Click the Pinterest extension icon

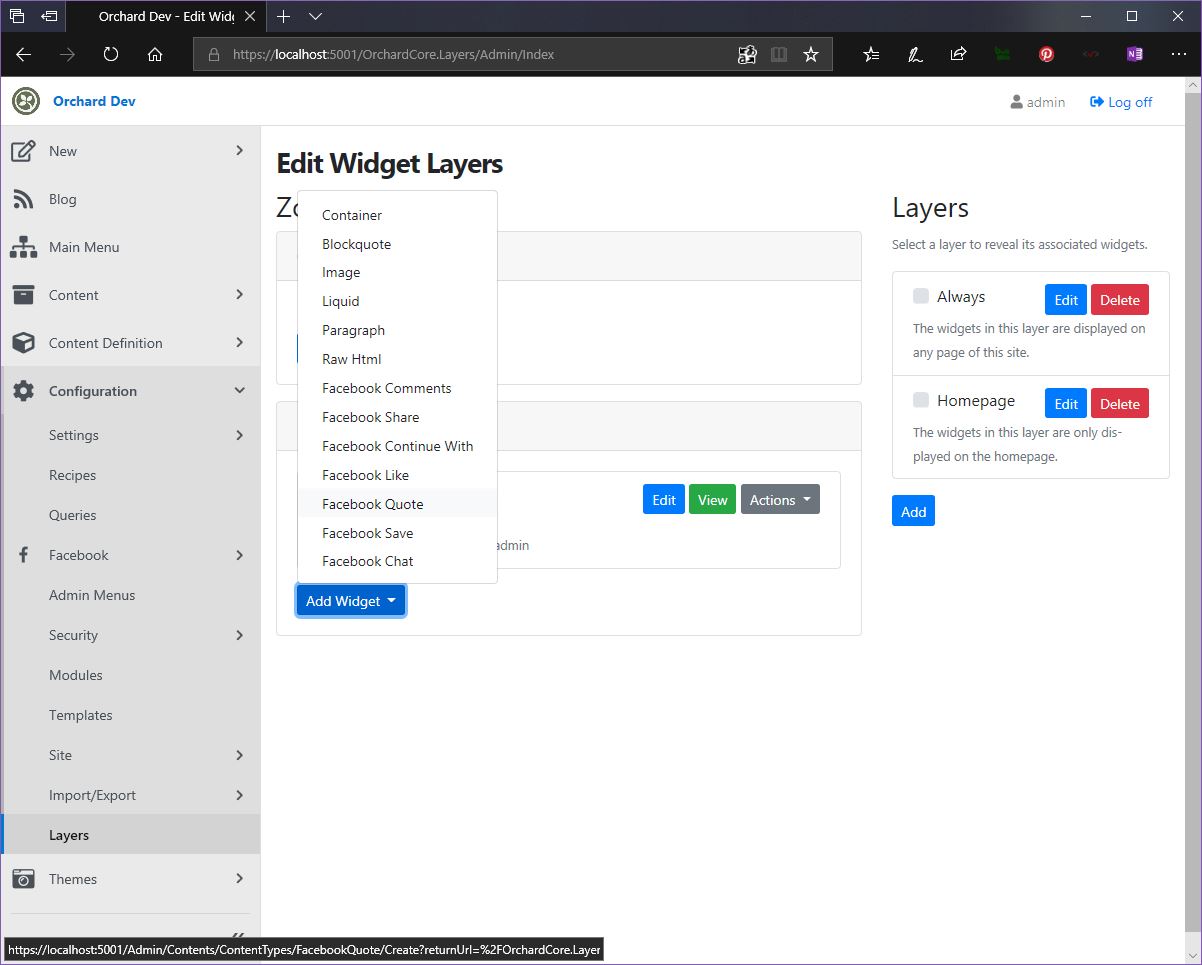click(x=1046, y=54)
